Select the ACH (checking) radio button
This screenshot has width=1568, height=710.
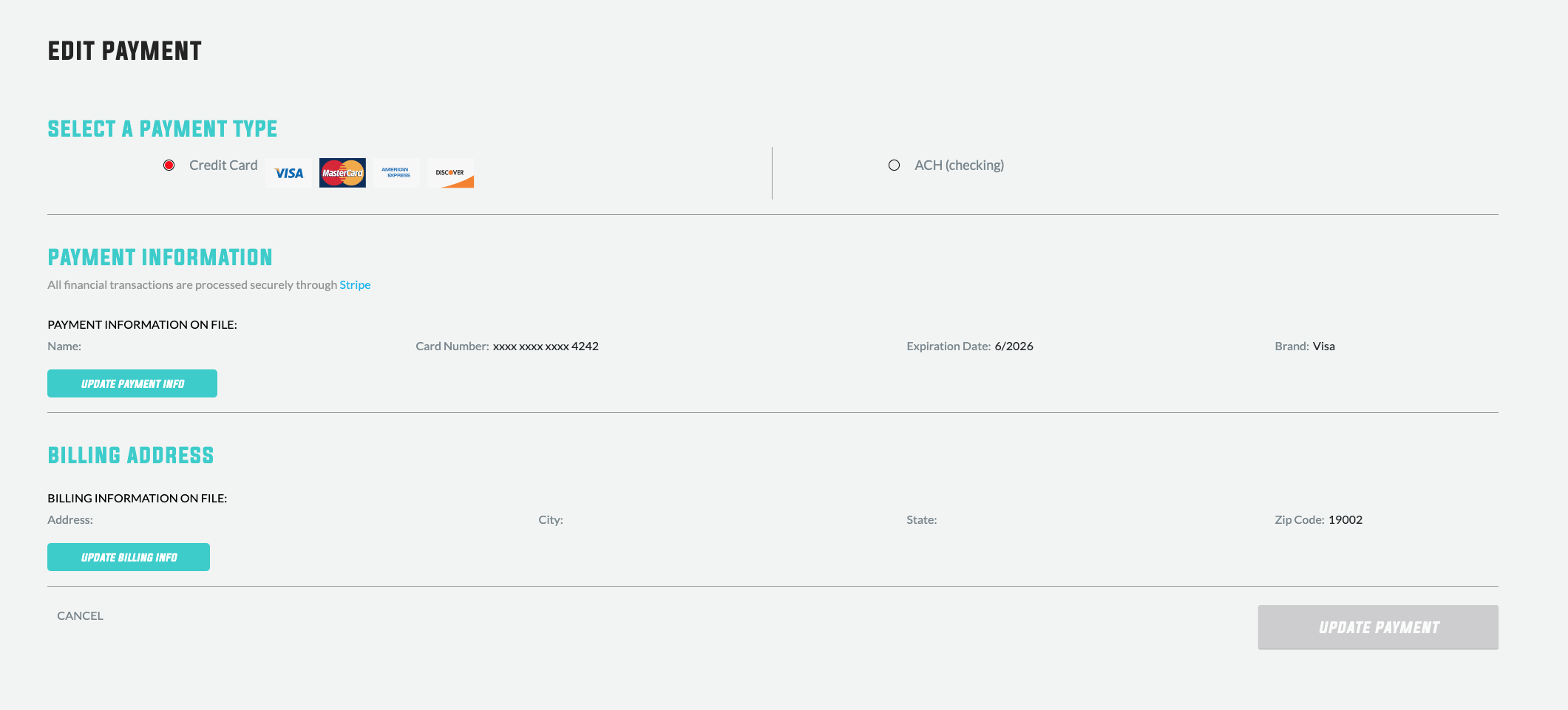coord(895,165)
